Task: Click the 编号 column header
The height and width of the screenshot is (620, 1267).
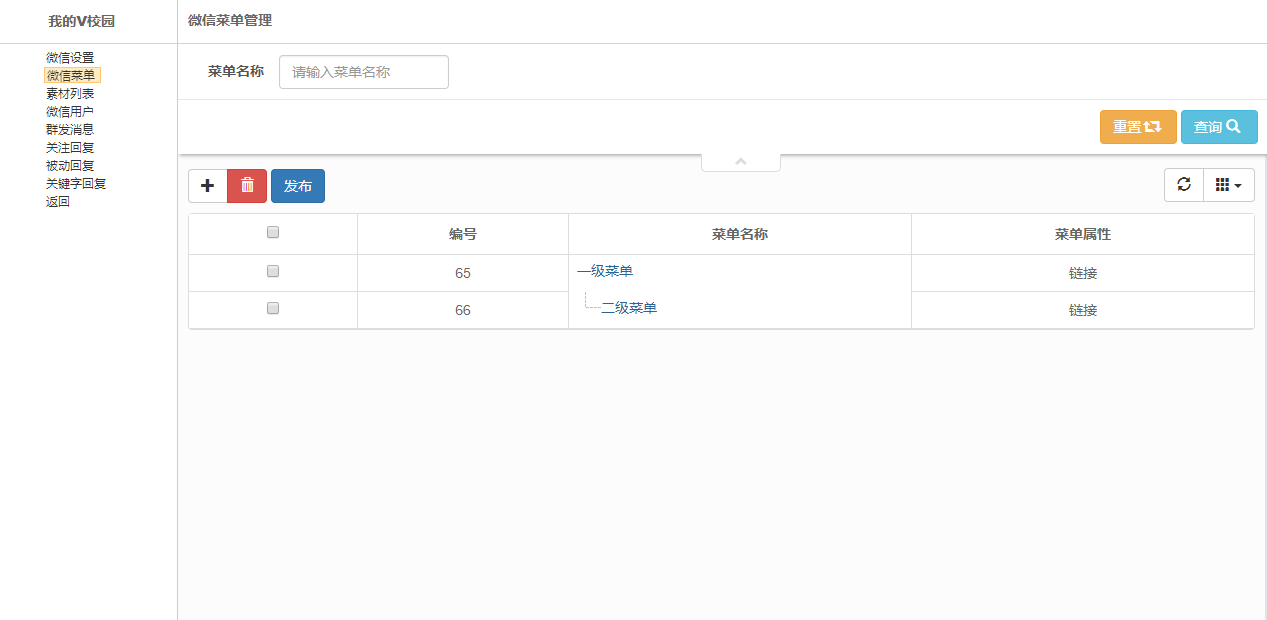Action: point(463,234)
